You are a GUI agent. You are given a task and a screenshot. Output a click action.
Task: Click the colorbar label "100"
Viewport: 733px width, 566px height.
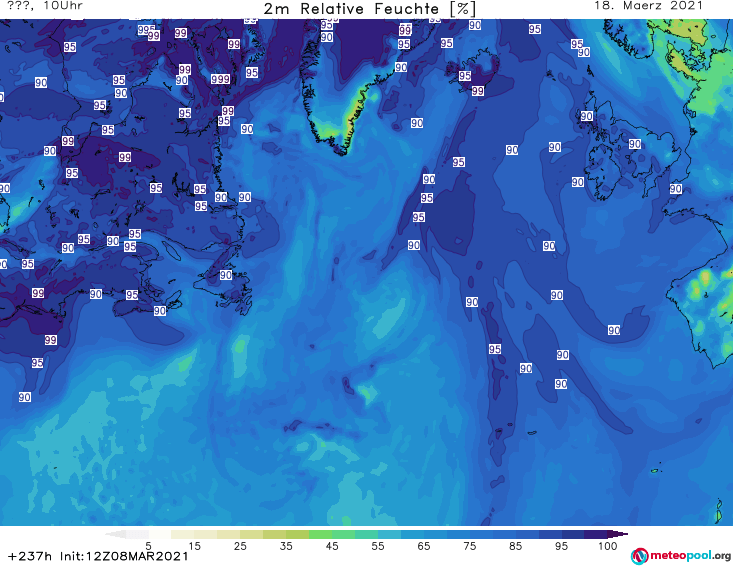tap(608, 546)
